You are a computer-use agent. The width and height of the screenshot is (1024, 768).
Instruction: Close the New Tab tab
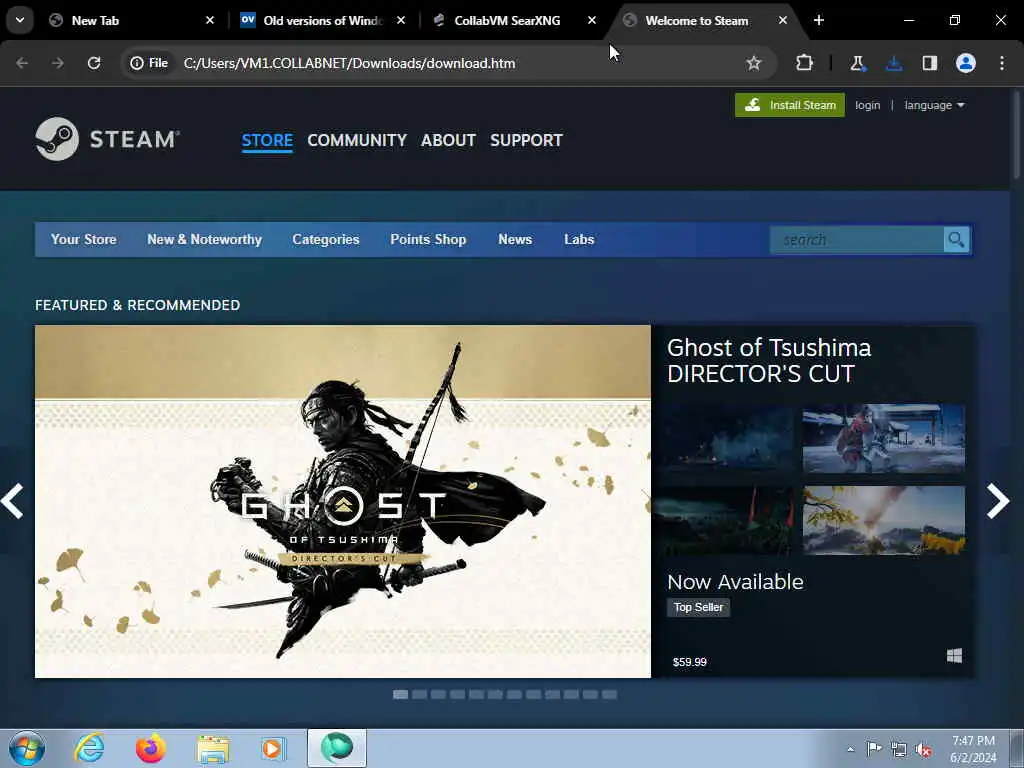[x=210, y=20]
